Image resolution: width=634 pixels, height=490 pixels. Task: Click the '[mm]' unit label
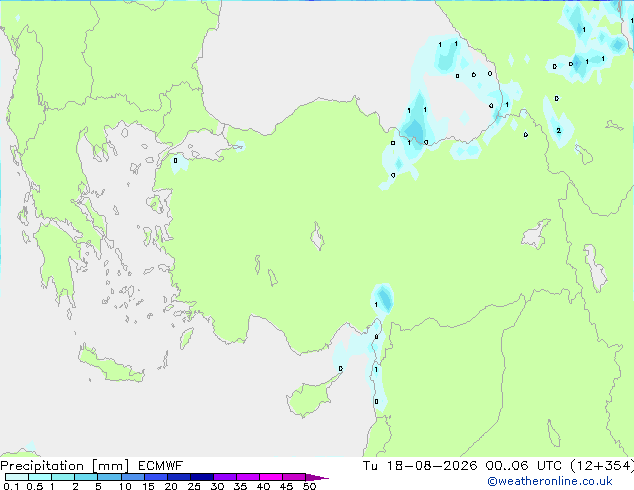111,466
